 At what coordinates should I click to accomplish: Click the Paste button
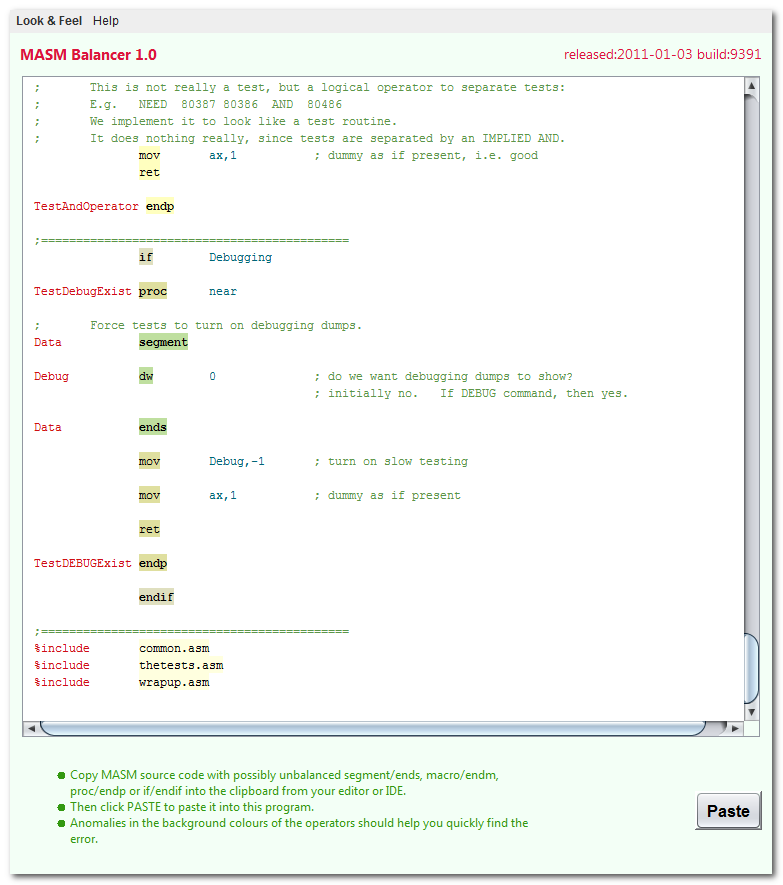point(728,810)
